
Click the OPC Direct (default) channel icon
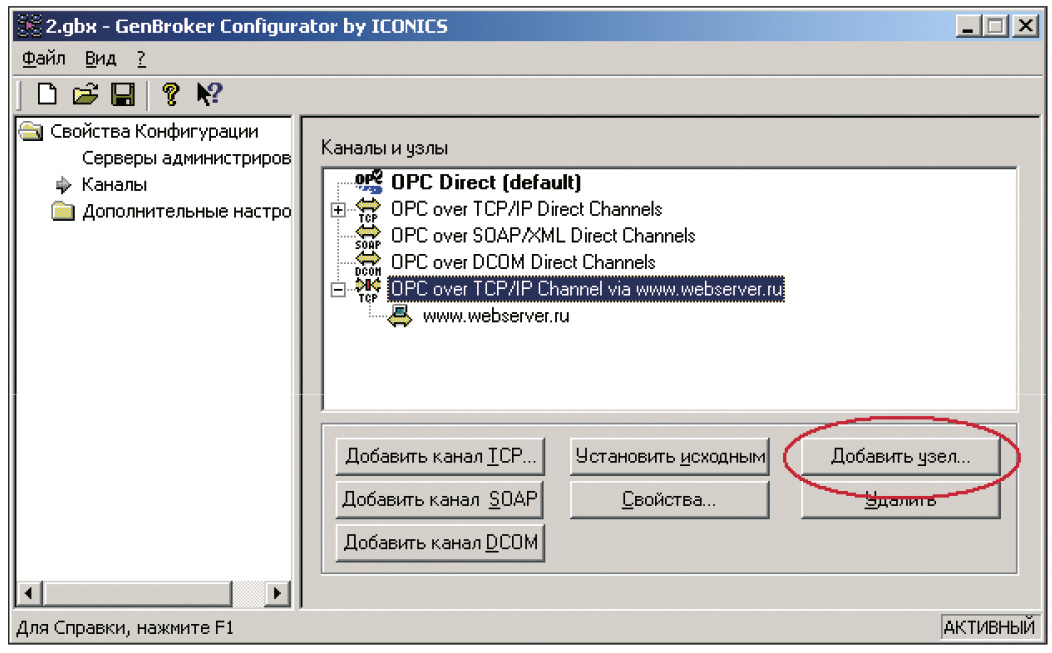368,182
